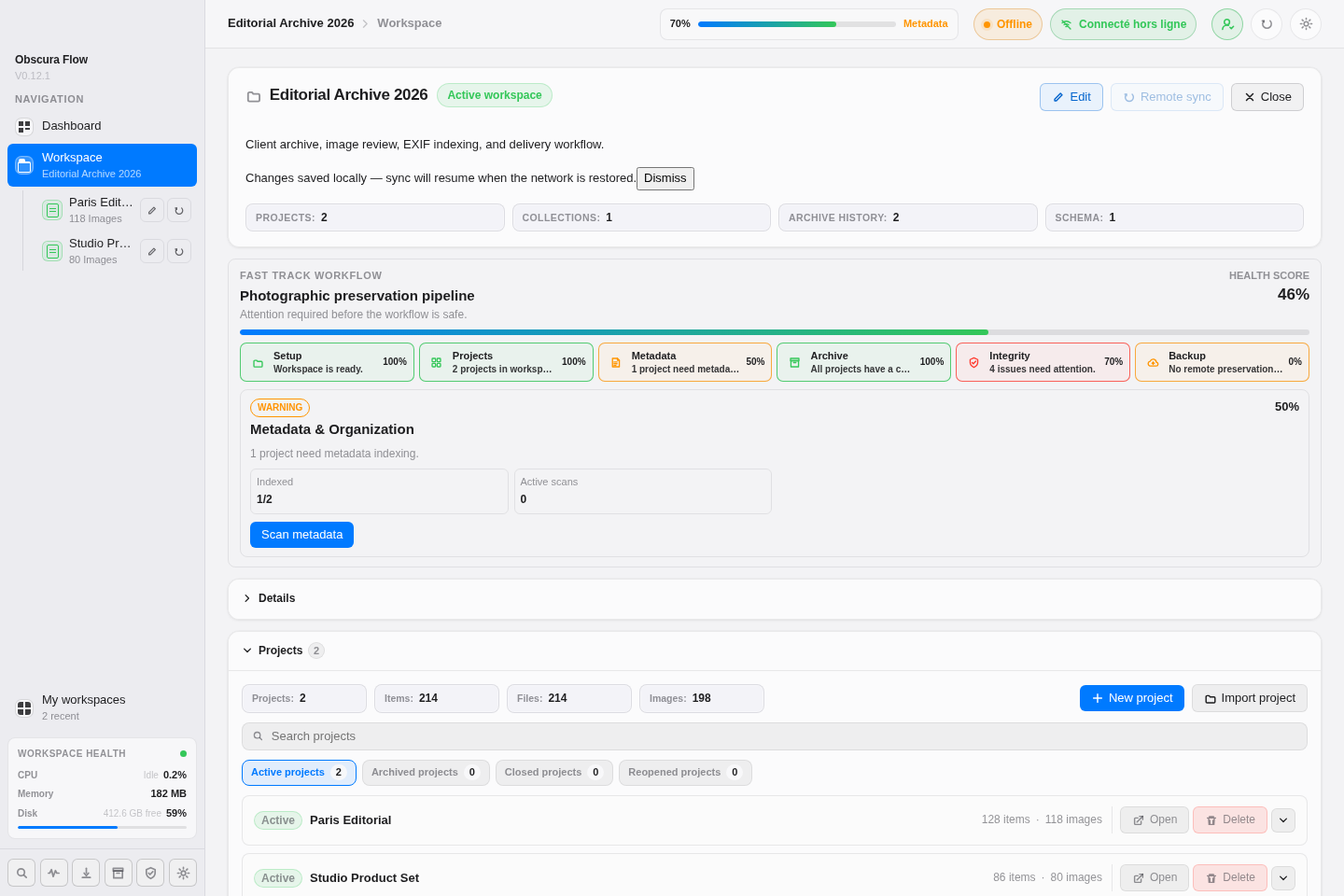Image resolution: width=1344 pixels, height=896 pixels.
Task: Click the sun-shaped icon in the top bar
Action: [1306, 24]
